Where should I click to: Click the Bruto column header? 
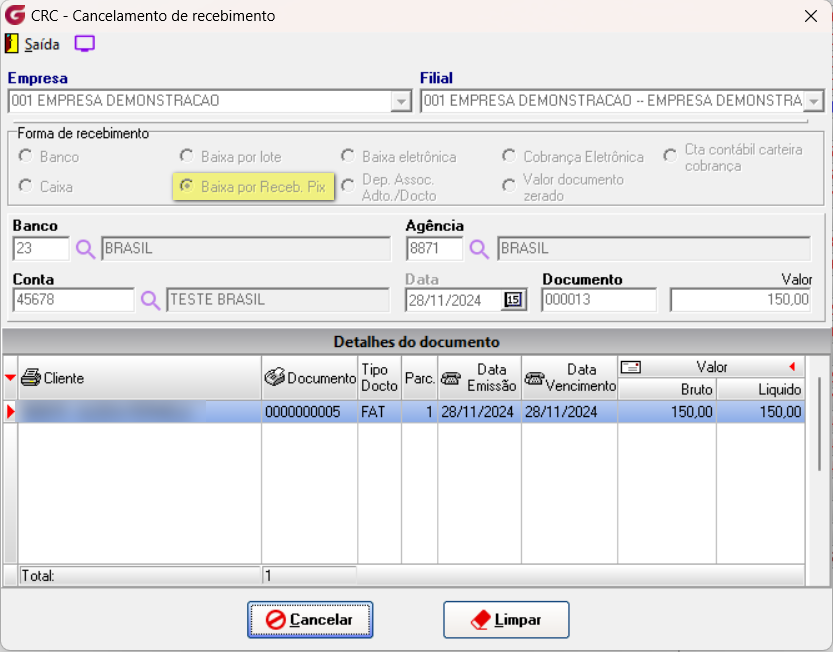coord(667,389)
